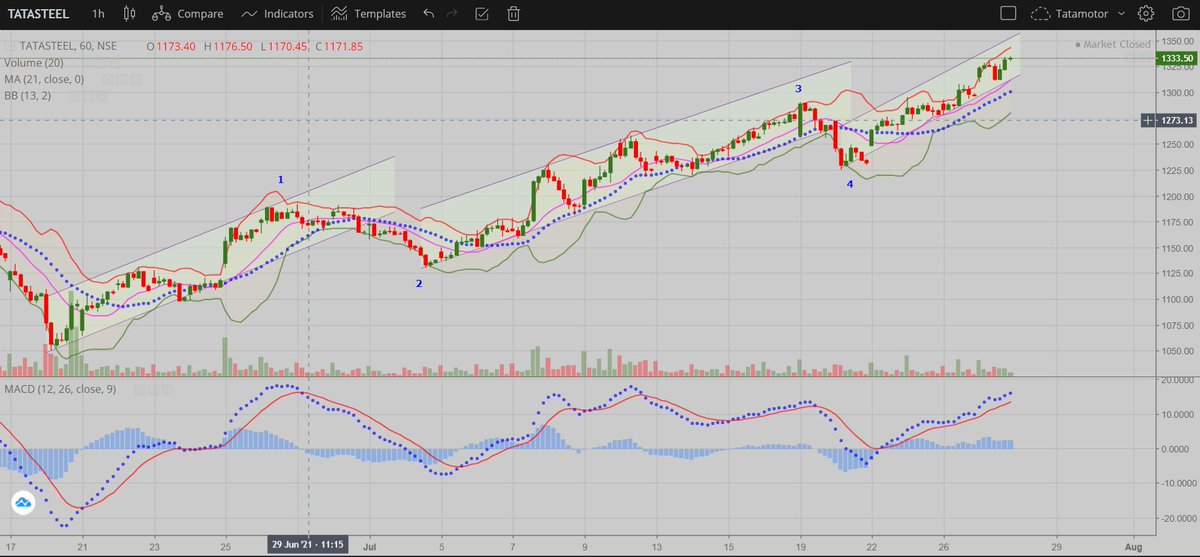Click the Compare symbols icon

coord(161,14)
